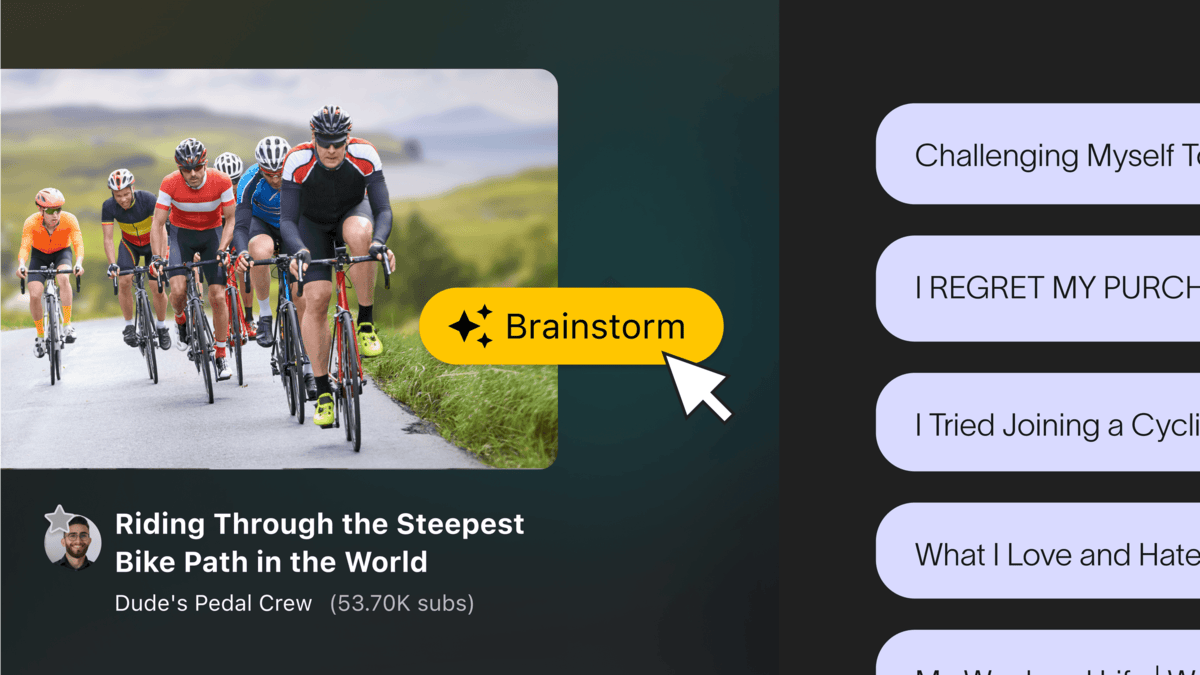Viewport: 1200px width, 675px height.
Task: Open the cycling group video thumbnail
Action: 278,268
